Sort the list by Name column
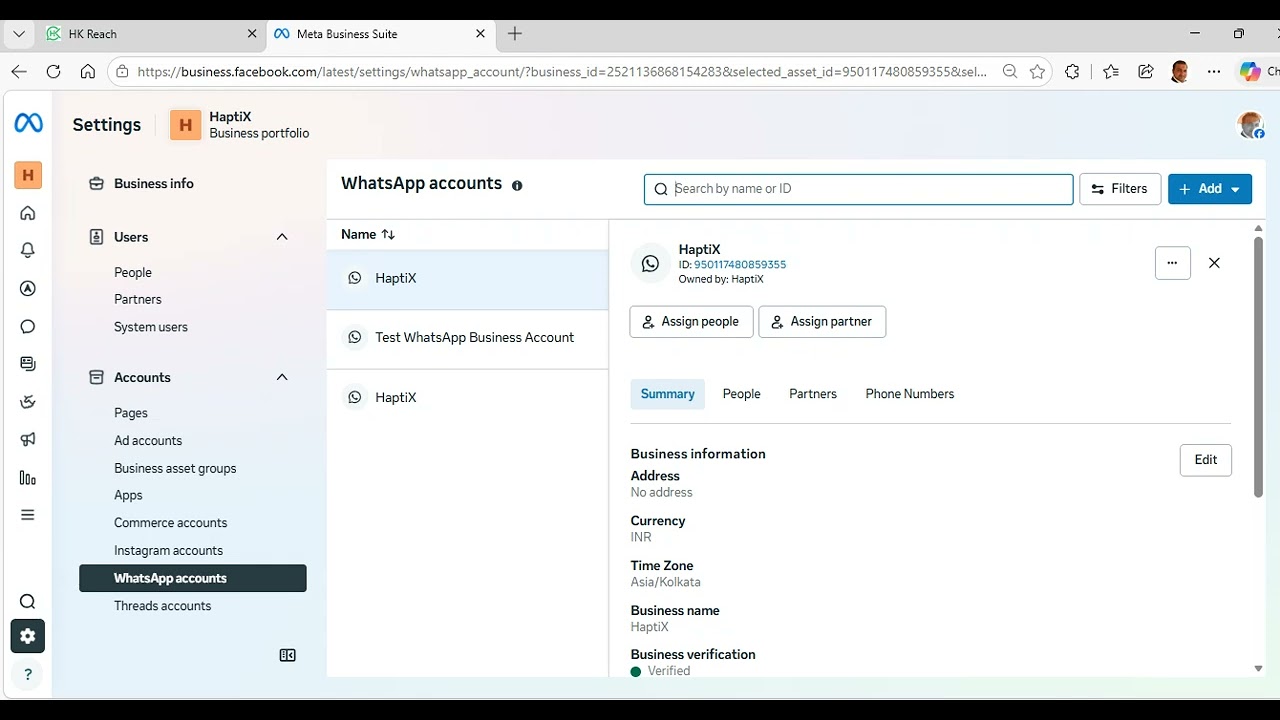This screenshot has width=1280, height=720. [368, 234]
